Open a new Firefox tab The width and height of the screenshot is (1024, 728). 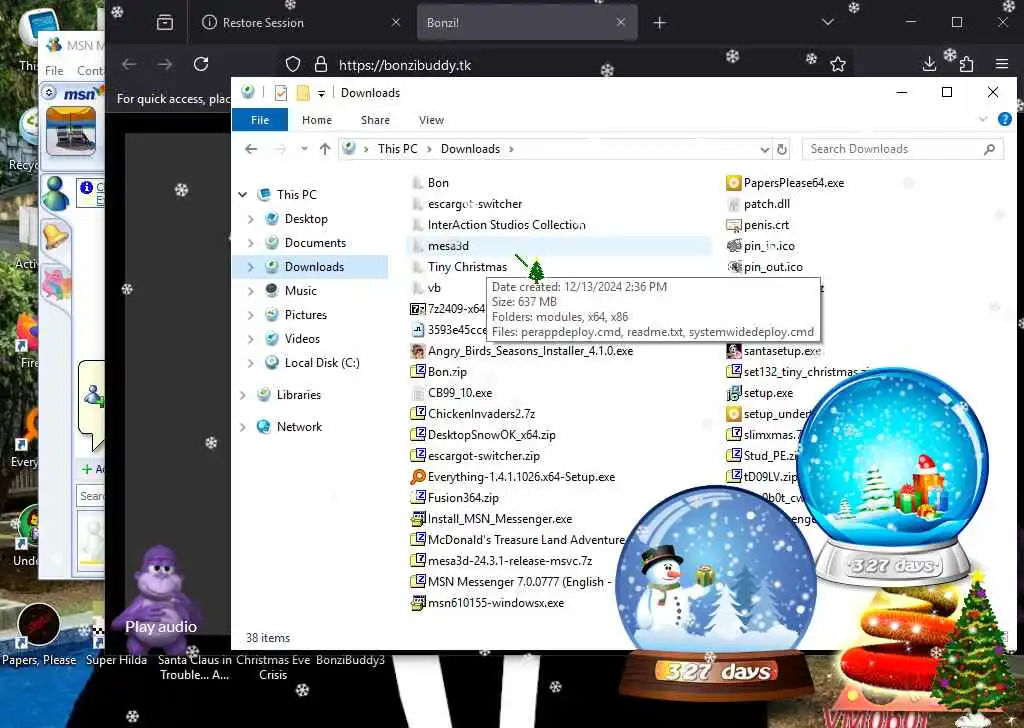tap(660, 23)
